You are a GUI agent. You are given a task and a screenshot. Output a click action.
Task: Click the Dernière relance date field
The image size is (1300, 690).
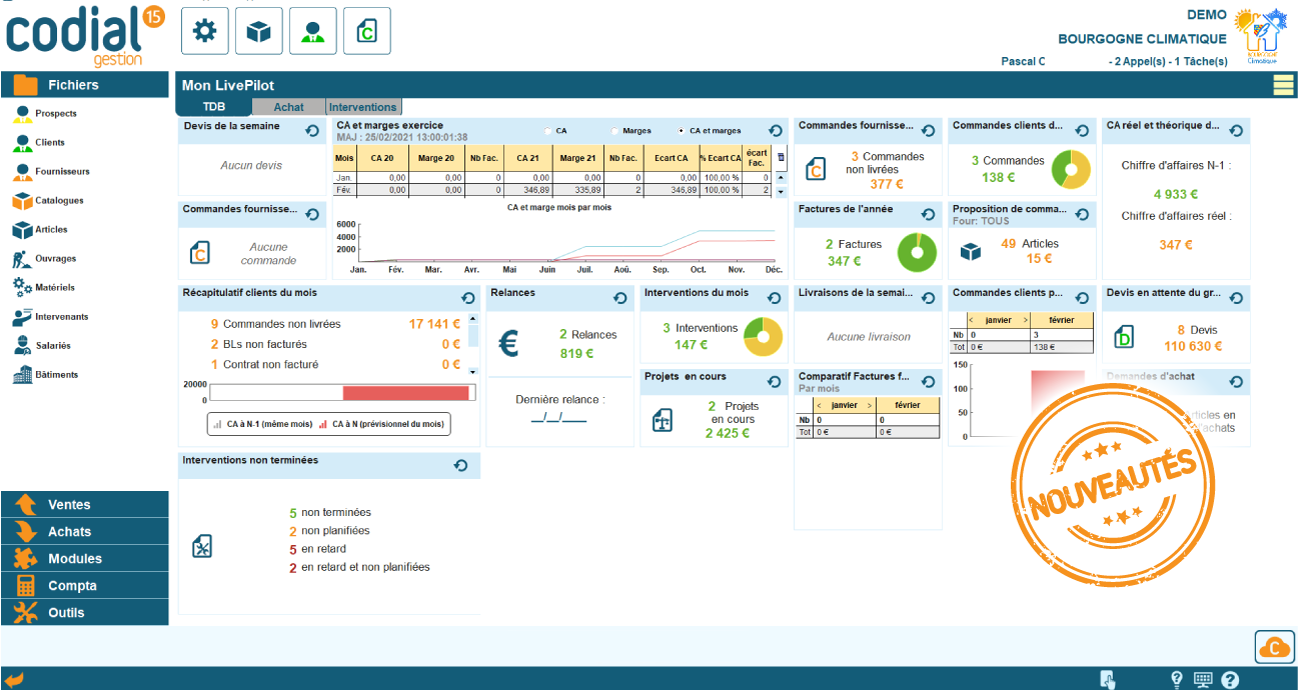pos(559,417)
